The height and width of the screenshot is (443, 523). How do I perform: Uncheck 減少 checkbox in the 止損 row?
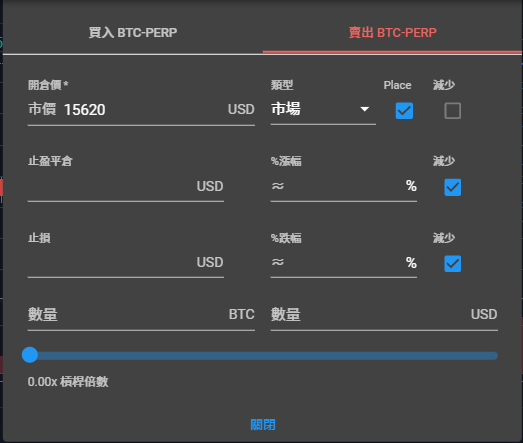point(453,264)
